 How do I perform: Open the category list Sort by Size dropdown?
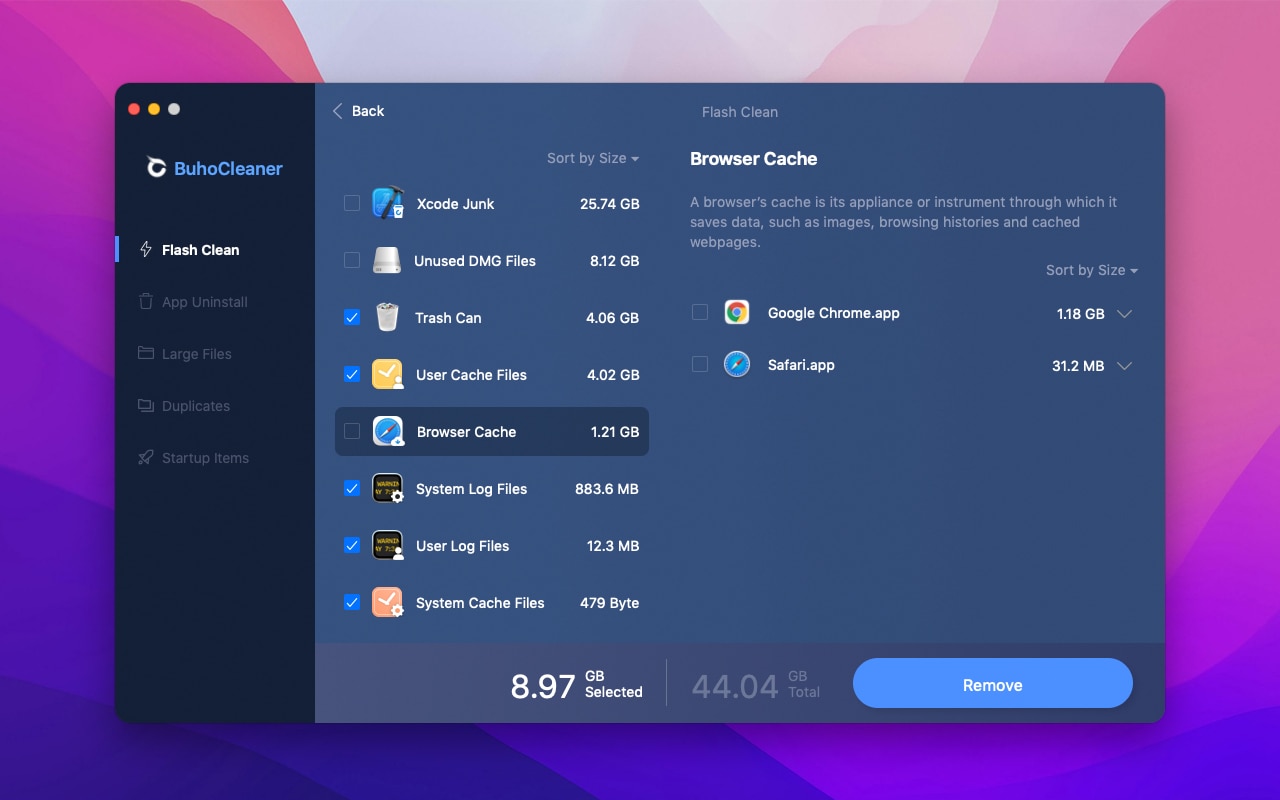pos(592,158)
